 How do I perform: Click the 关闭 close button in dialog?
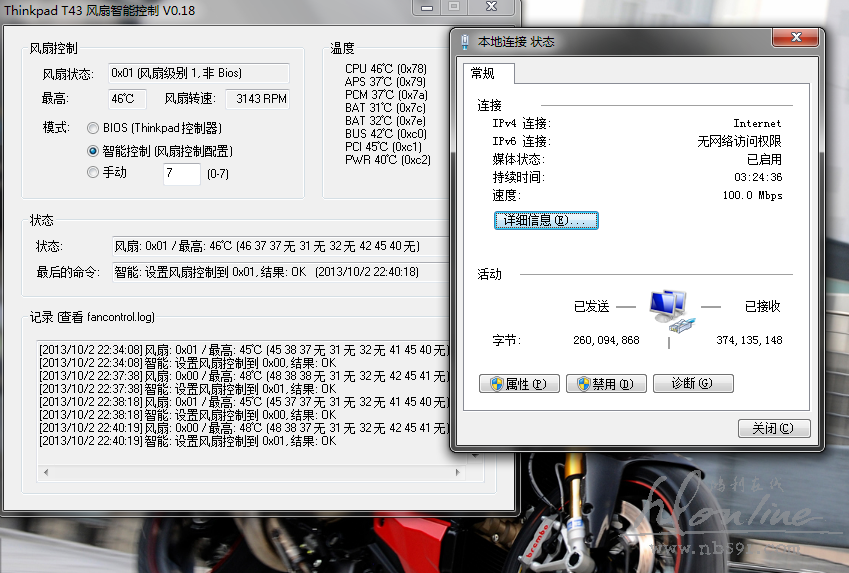pyautogui.click(x=773, y=428)
